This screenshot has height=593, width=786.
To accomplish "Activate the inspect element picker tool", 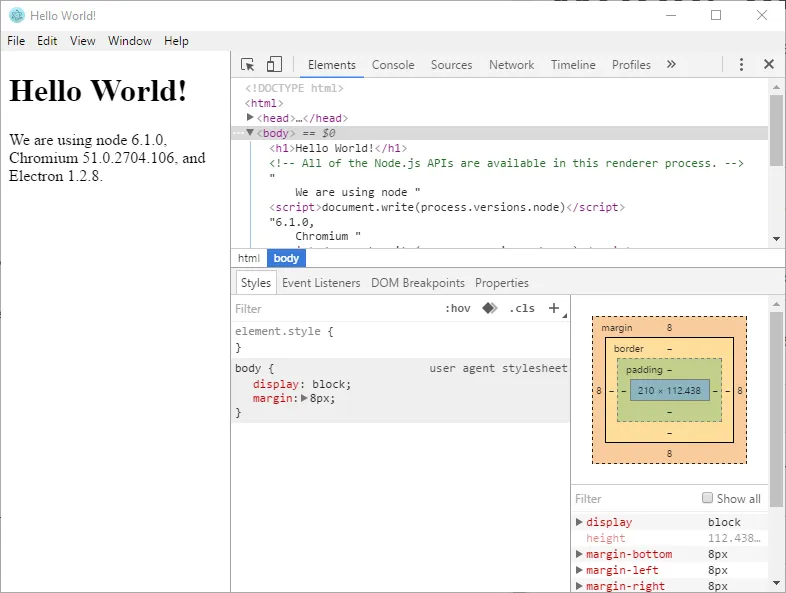I will 248,64.
